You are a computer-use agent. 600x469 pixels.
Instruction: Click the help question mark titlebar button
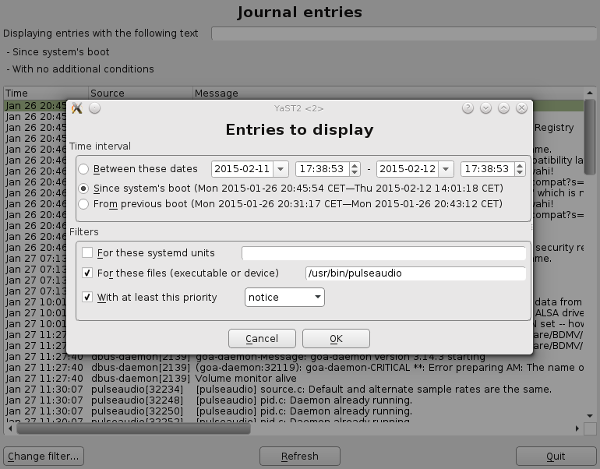468,107
